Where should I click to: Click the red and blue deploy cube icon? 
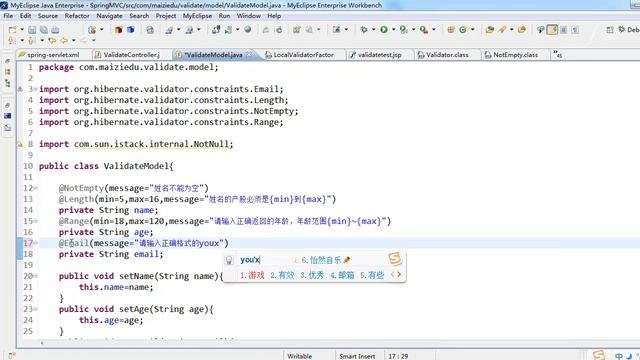pyautogui.click(x=118, y=30)
